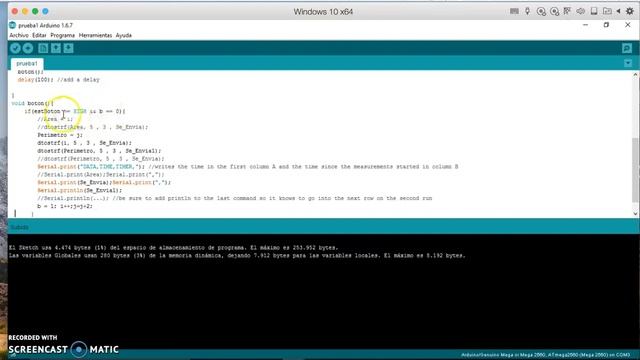Restore down the Arduino window
The image size is (640, 360).
point(607,25)
